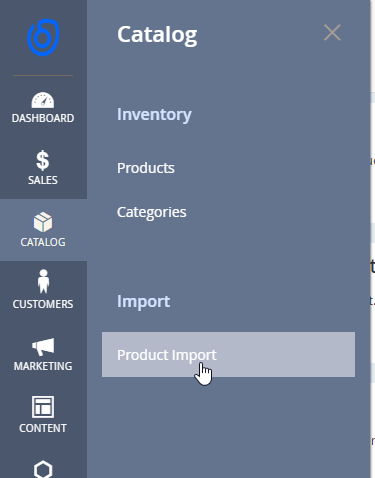The image size is (375, 478).
Task: Close the Catalog submenu panel
Action: [332, 33]
